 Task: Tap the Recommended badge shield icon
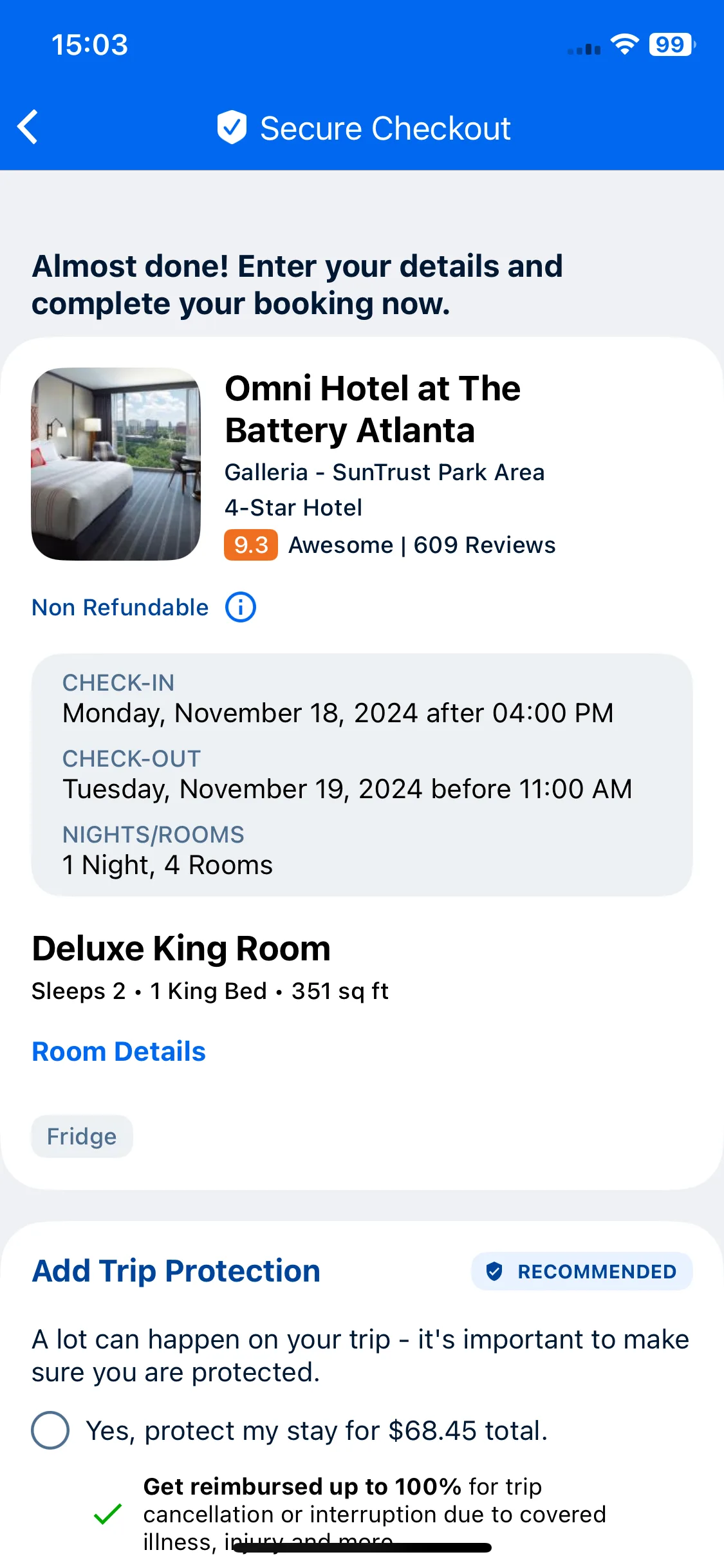(x=494, y=1271)
